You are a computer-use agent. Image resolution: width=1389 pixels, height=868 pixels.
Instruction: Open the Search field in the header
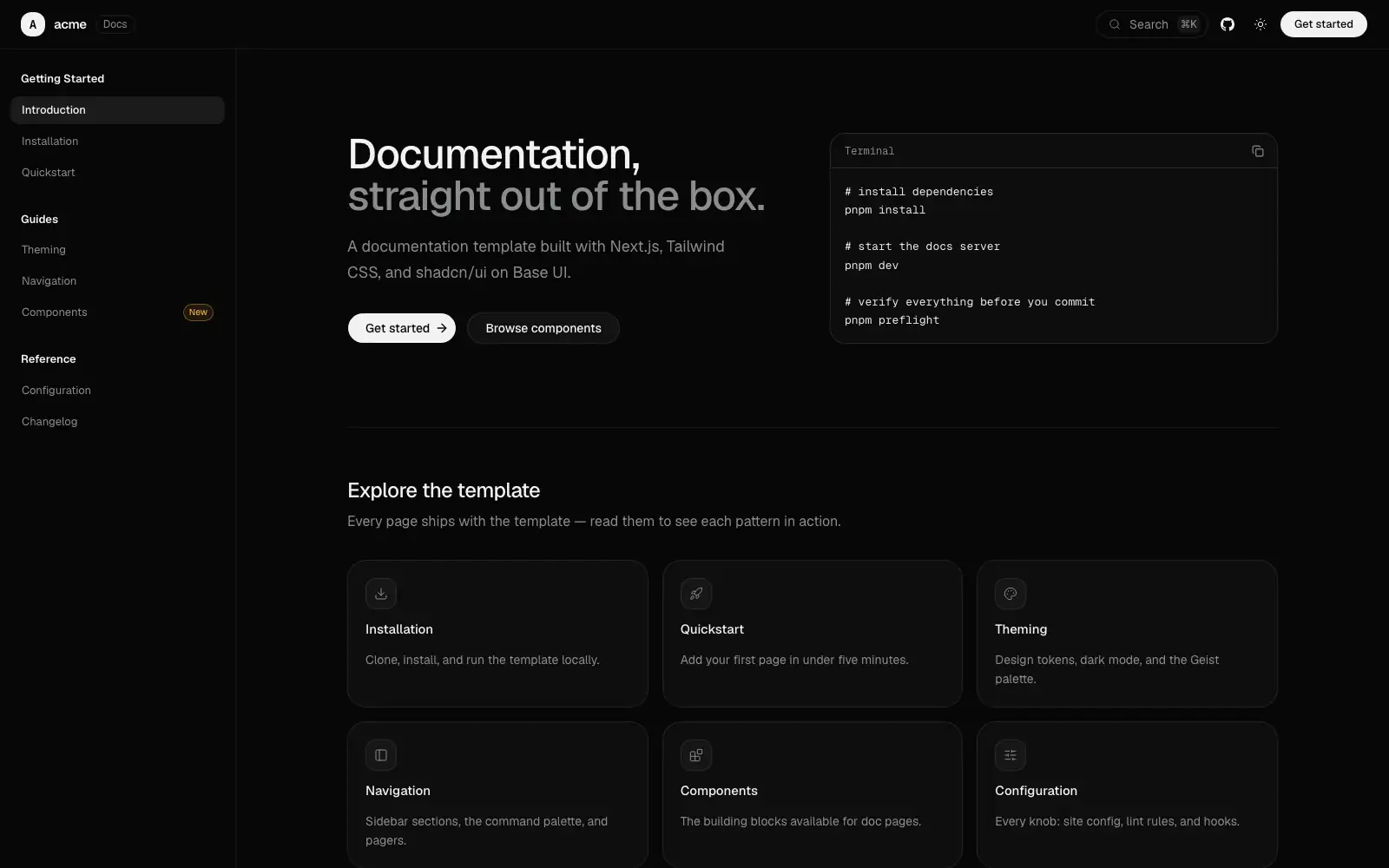tap(1152, 24)
